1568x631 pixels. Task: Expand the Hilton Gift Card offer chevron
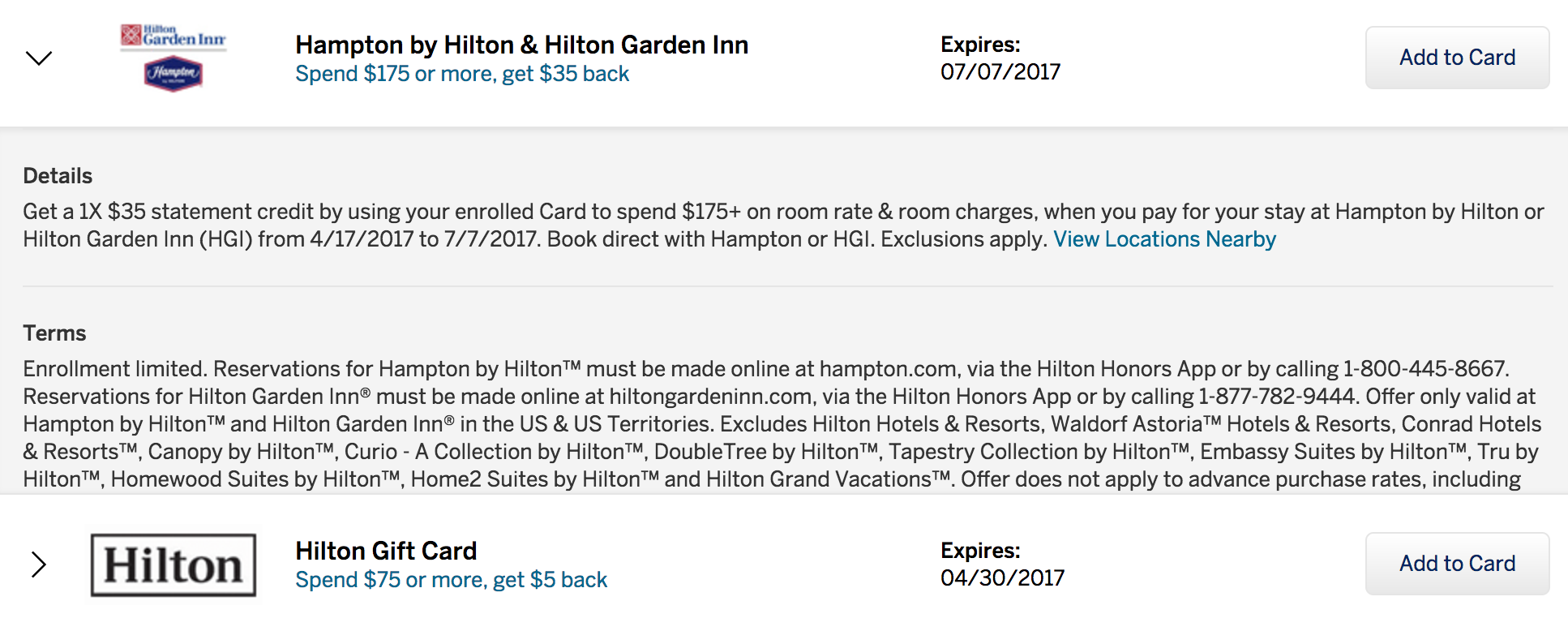pos(38,564)
